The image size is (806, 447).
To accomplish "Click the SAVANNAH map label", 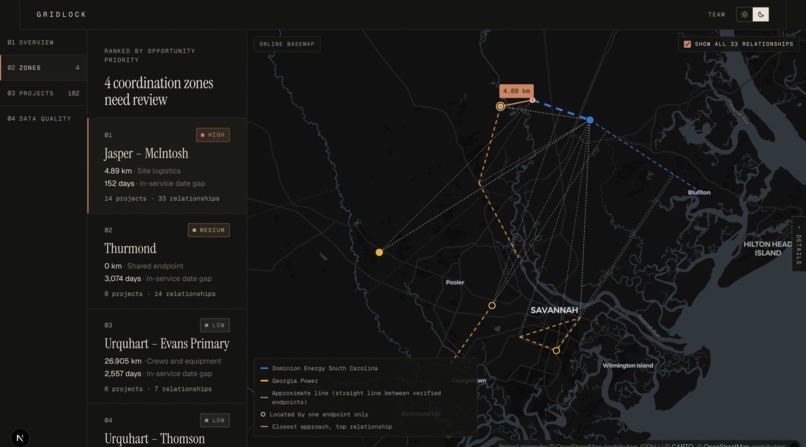I will point(554,310).
